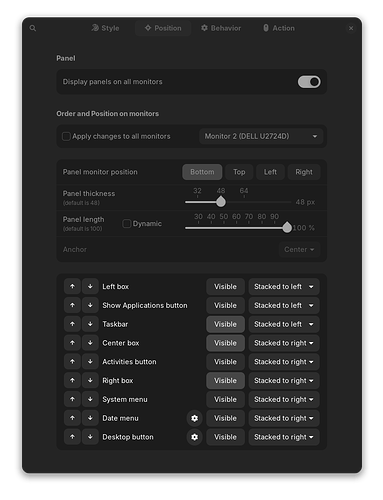The image size is (383, 500).
Task: Close the settings window
Action: coord(351,28)
